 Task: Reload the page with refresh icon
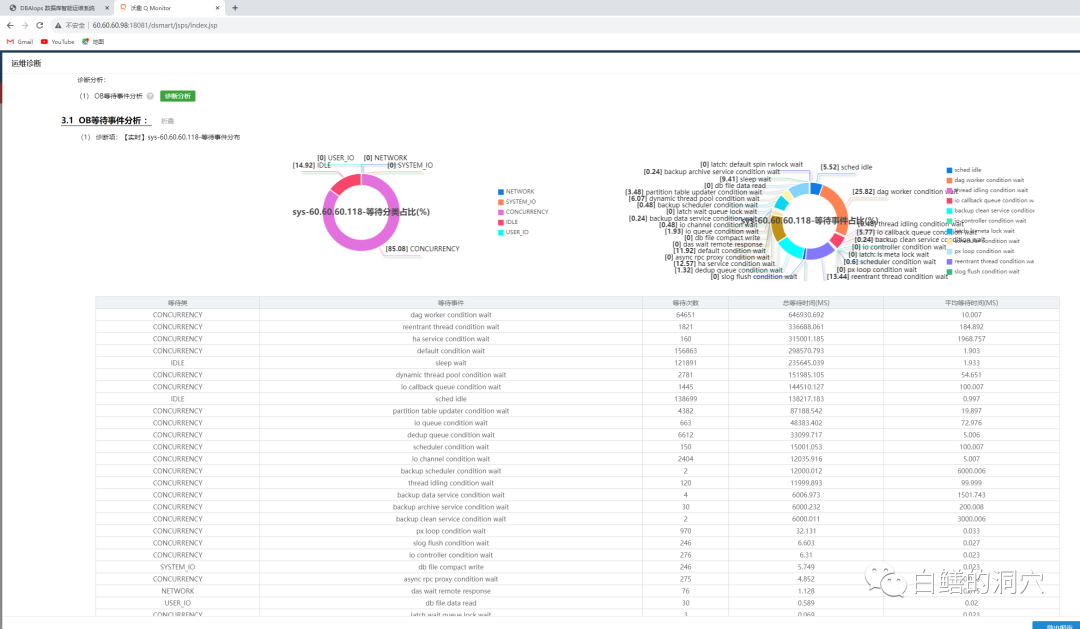pyautogui.click(x=40, y=25)
